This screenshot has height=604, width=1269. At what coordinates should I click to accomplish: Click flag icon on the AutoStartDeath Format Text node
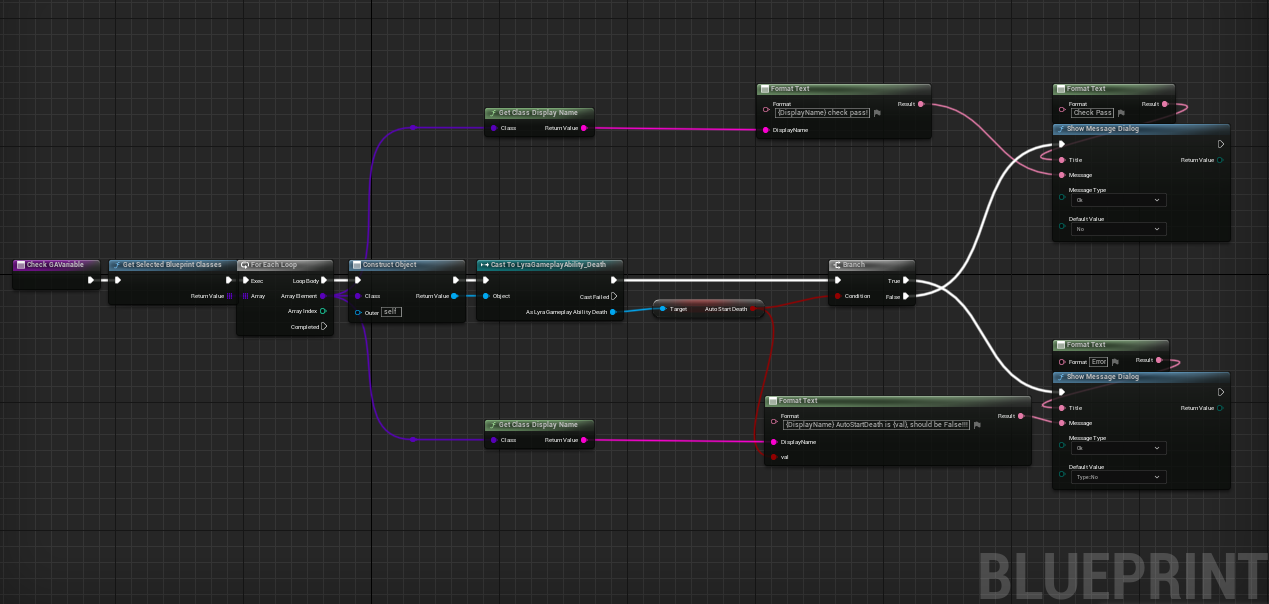pyautogui.click(x=977, y=425)
